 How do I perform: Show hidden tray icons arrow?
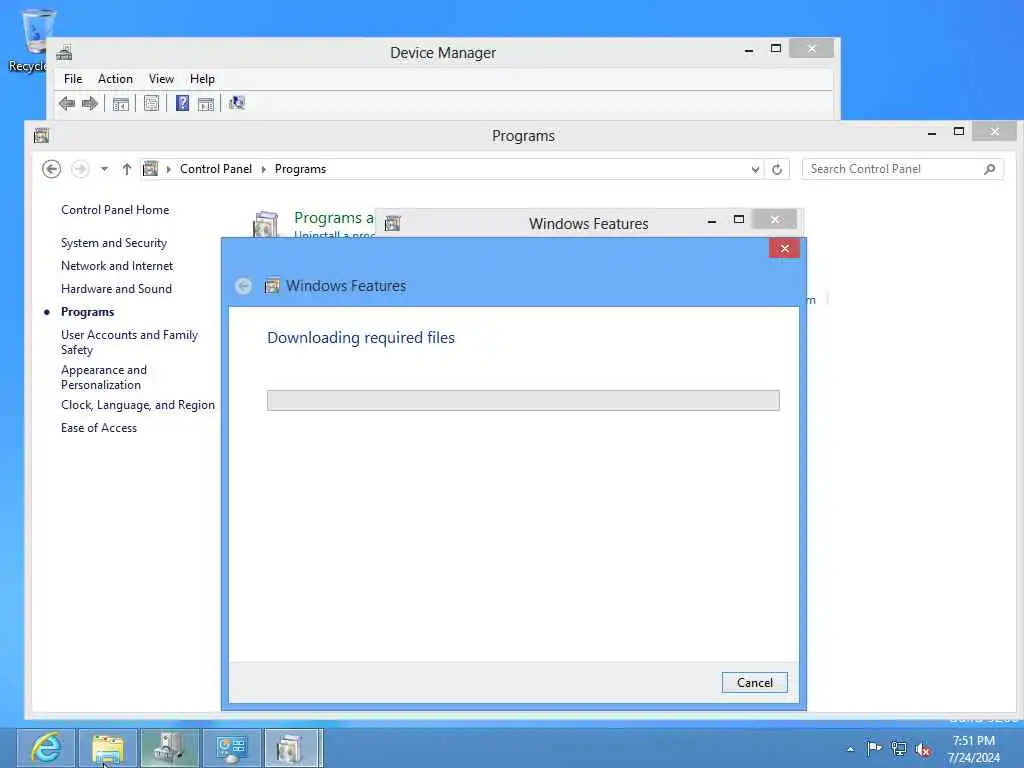coord(850,749)
